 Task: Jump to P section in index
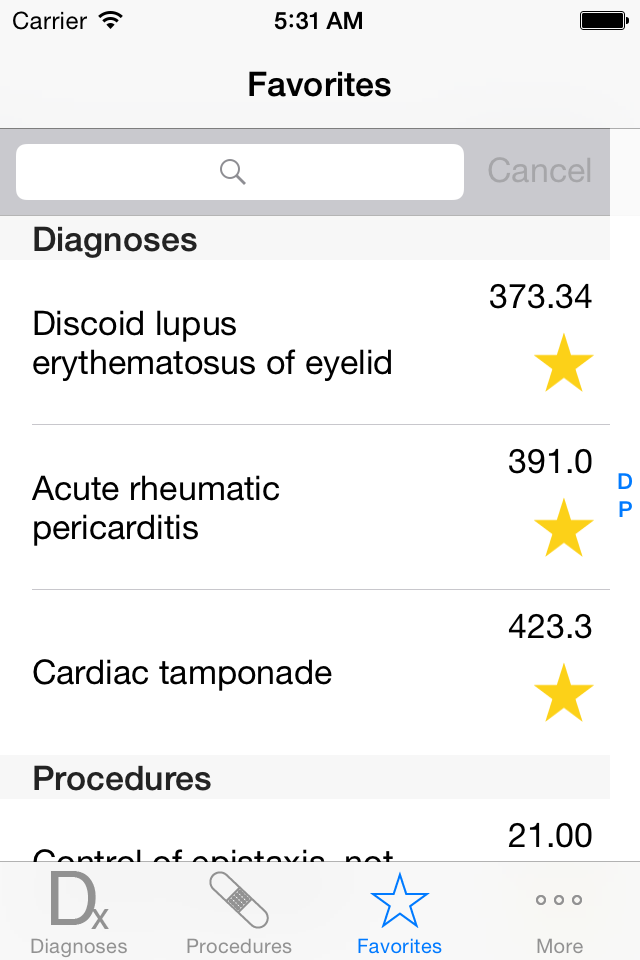[625, 509]
